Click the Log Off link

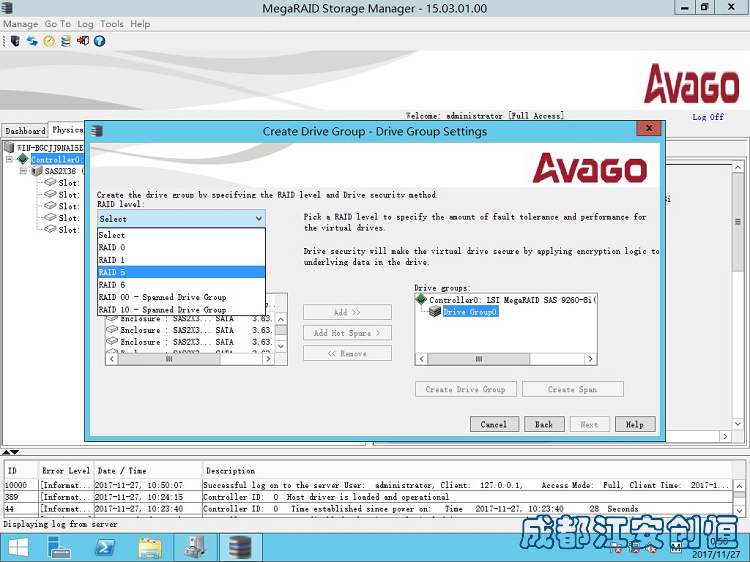(x=708, y=117)
